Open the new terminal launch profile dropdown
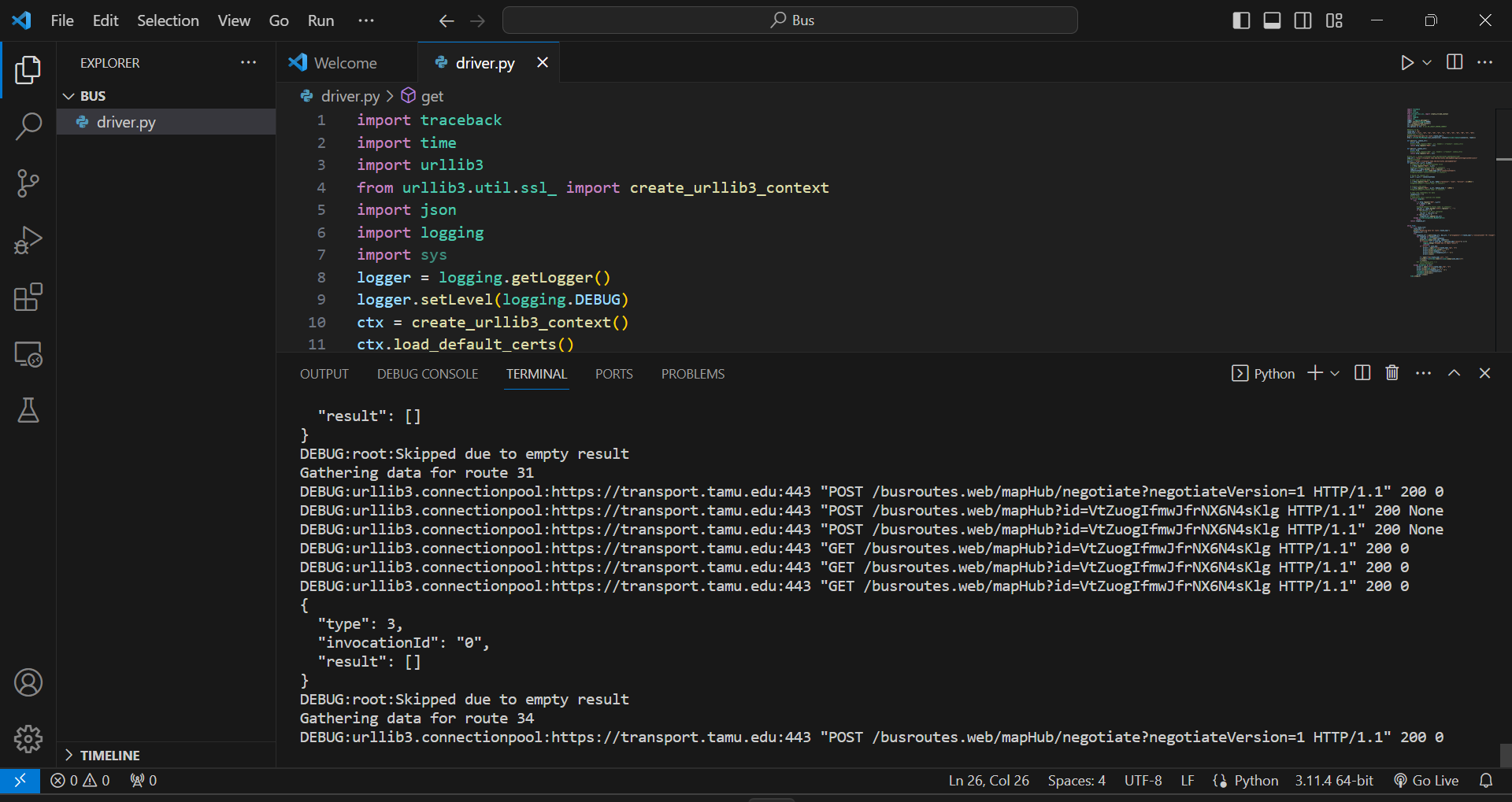This screenshot has width=1512, height=802. [1335, 373]
